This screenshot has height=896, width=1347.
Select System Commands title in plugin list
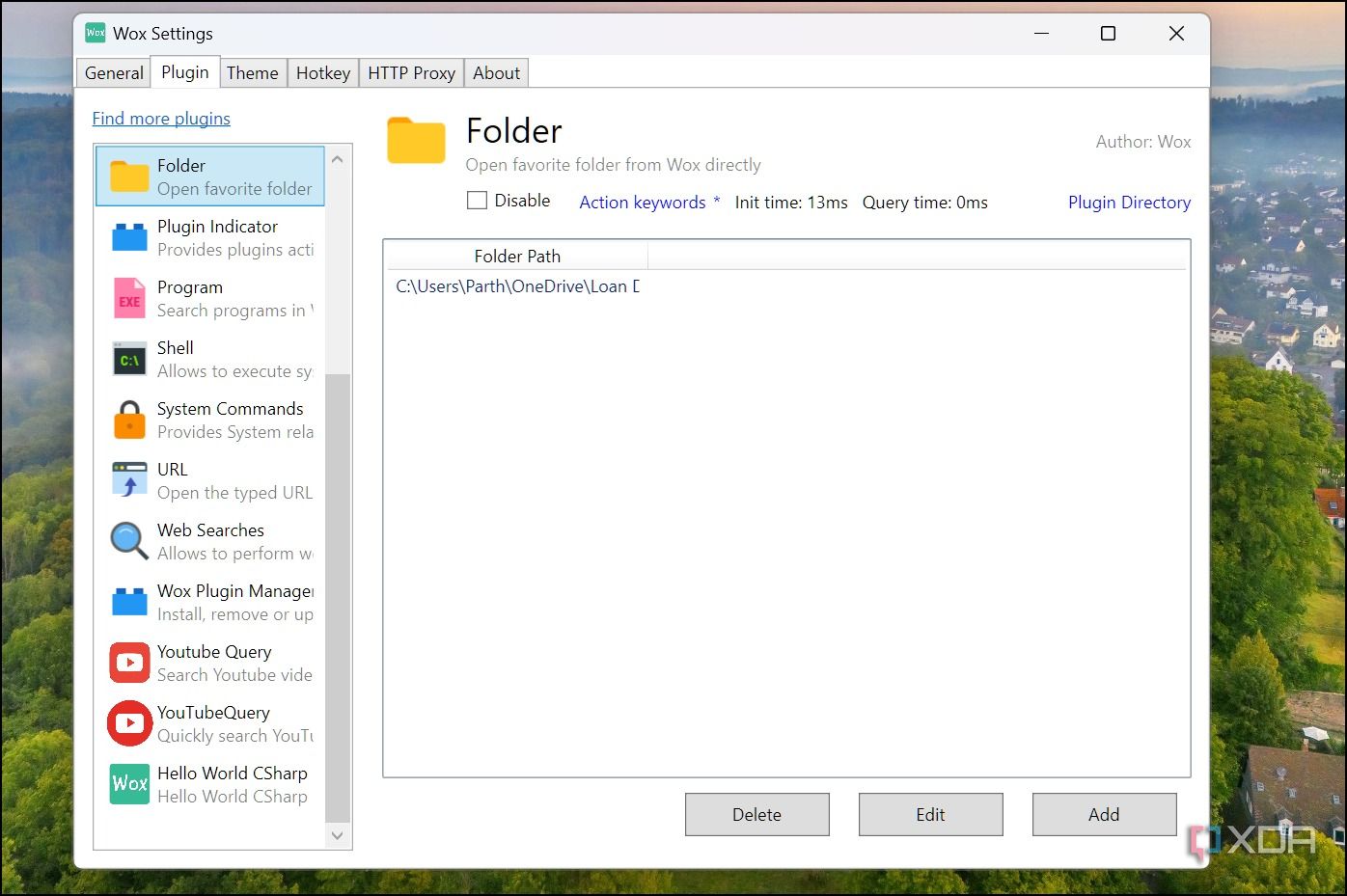coord(231,409)
